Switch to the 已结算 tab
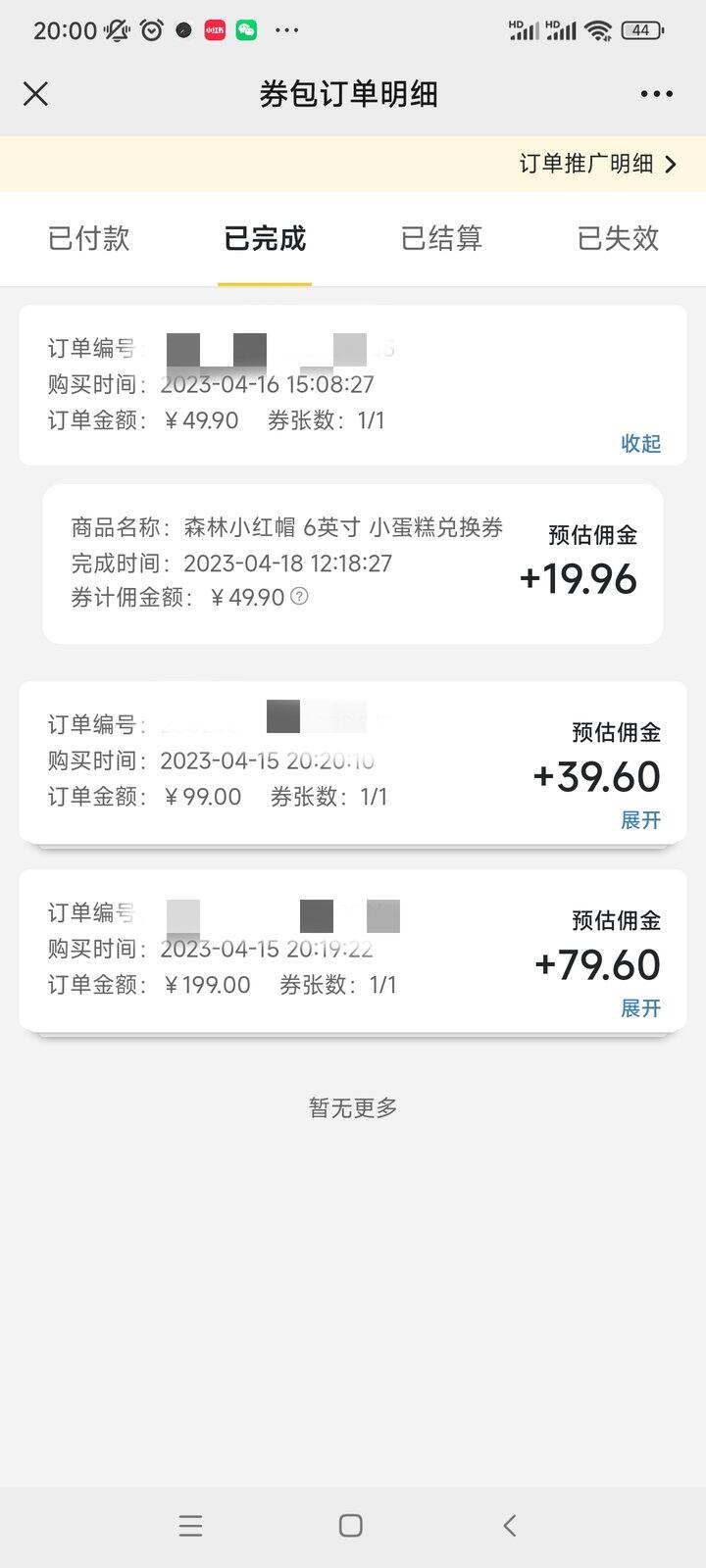This screenshot has height=1568, width=706. coord(441,238)
